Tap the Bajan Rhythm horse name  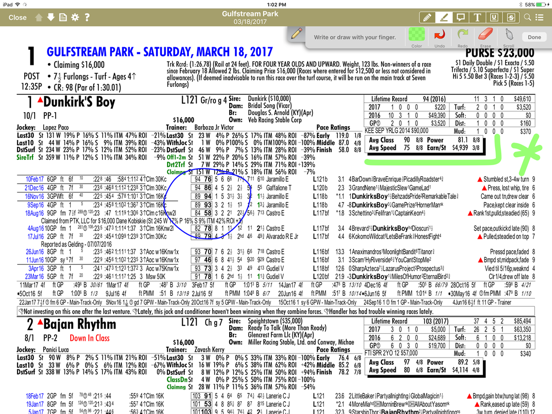80,324
